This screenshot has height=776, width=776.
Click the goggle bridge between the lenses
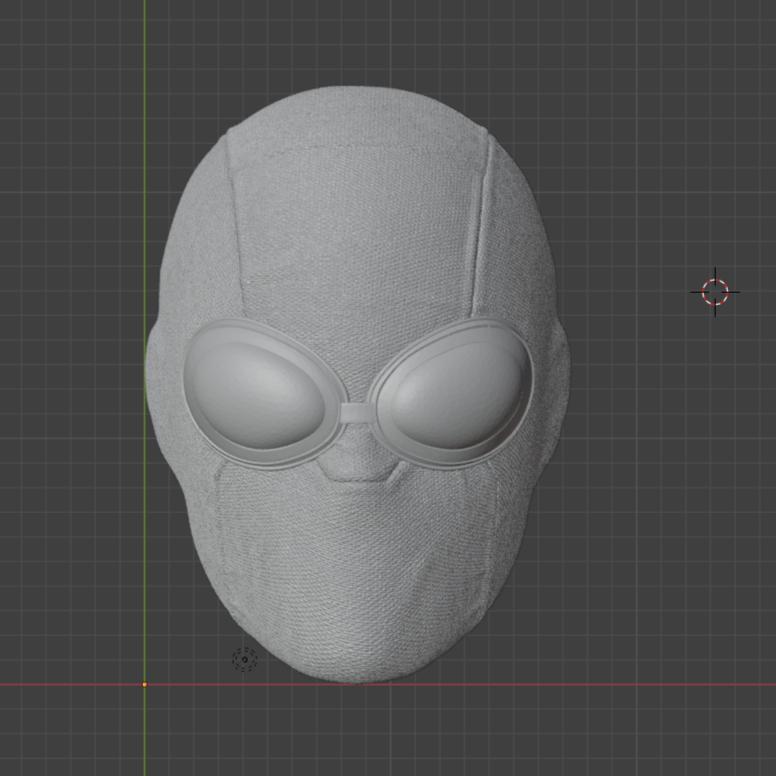356,414
